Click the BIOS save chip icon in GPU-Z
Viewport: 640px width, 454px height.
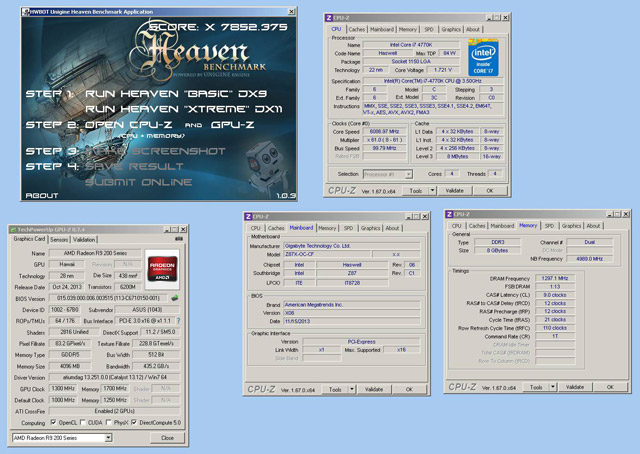point(175,298)
